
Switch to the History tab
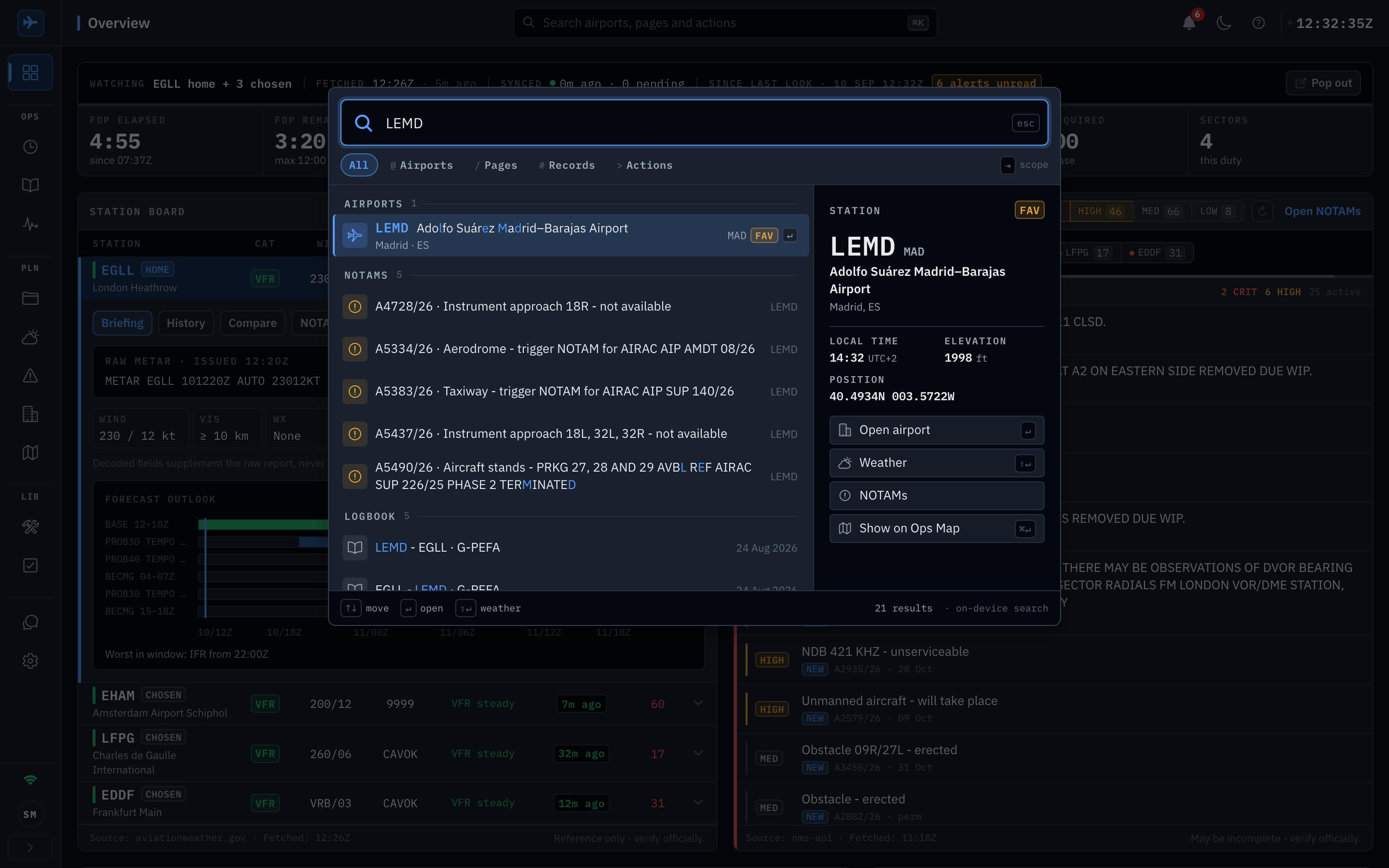(x=185, y=323)
